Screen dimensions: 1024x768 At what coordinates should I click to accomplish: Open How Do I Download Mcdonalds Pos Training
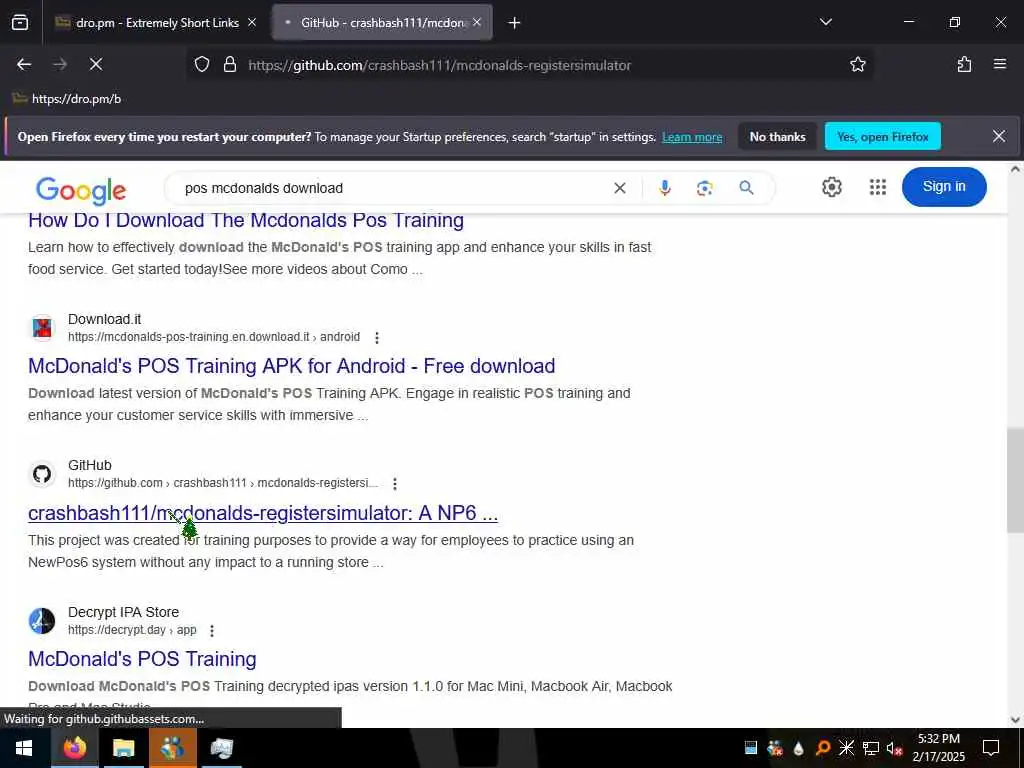pos(246,221)
